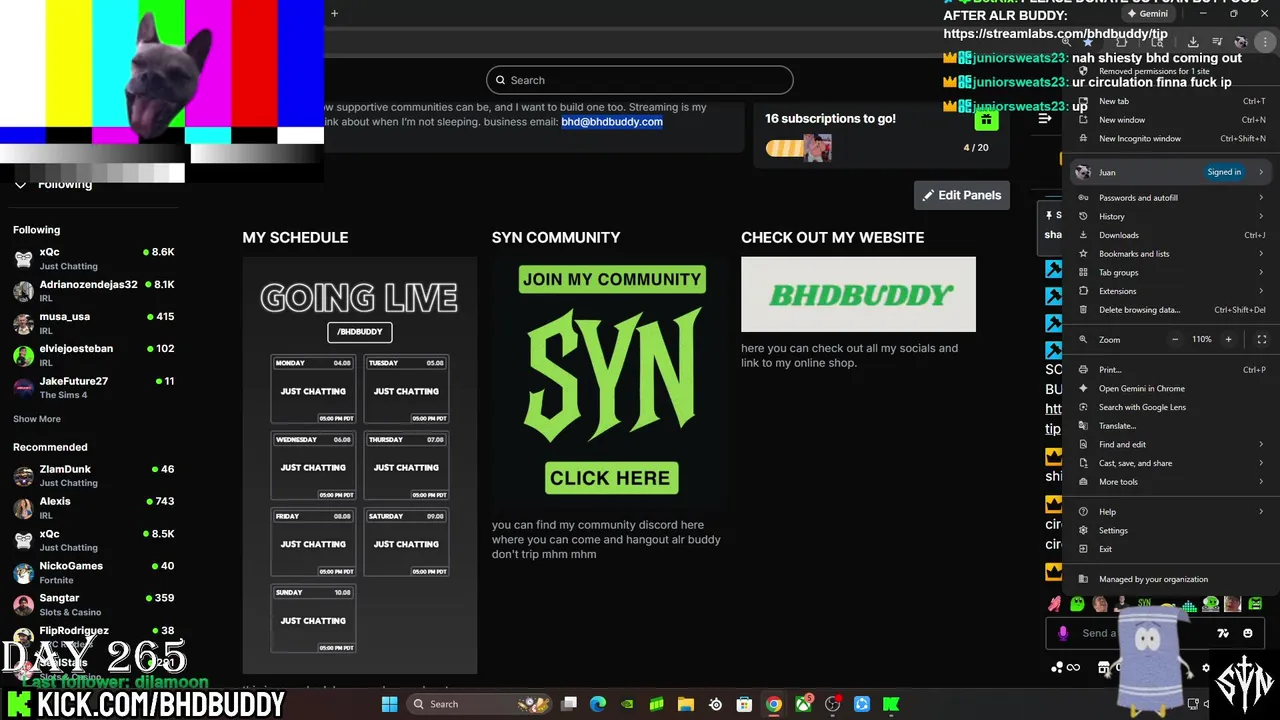1280x720 pixels.
Task: Select Search with Google Lens
Action: (x=1170, y=407)
